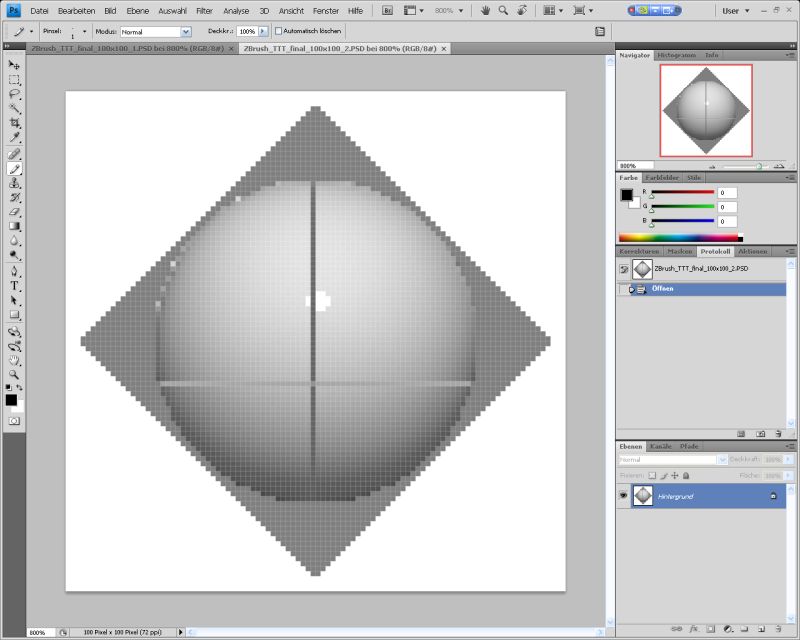Switch to the Kanäle tab

661,446
